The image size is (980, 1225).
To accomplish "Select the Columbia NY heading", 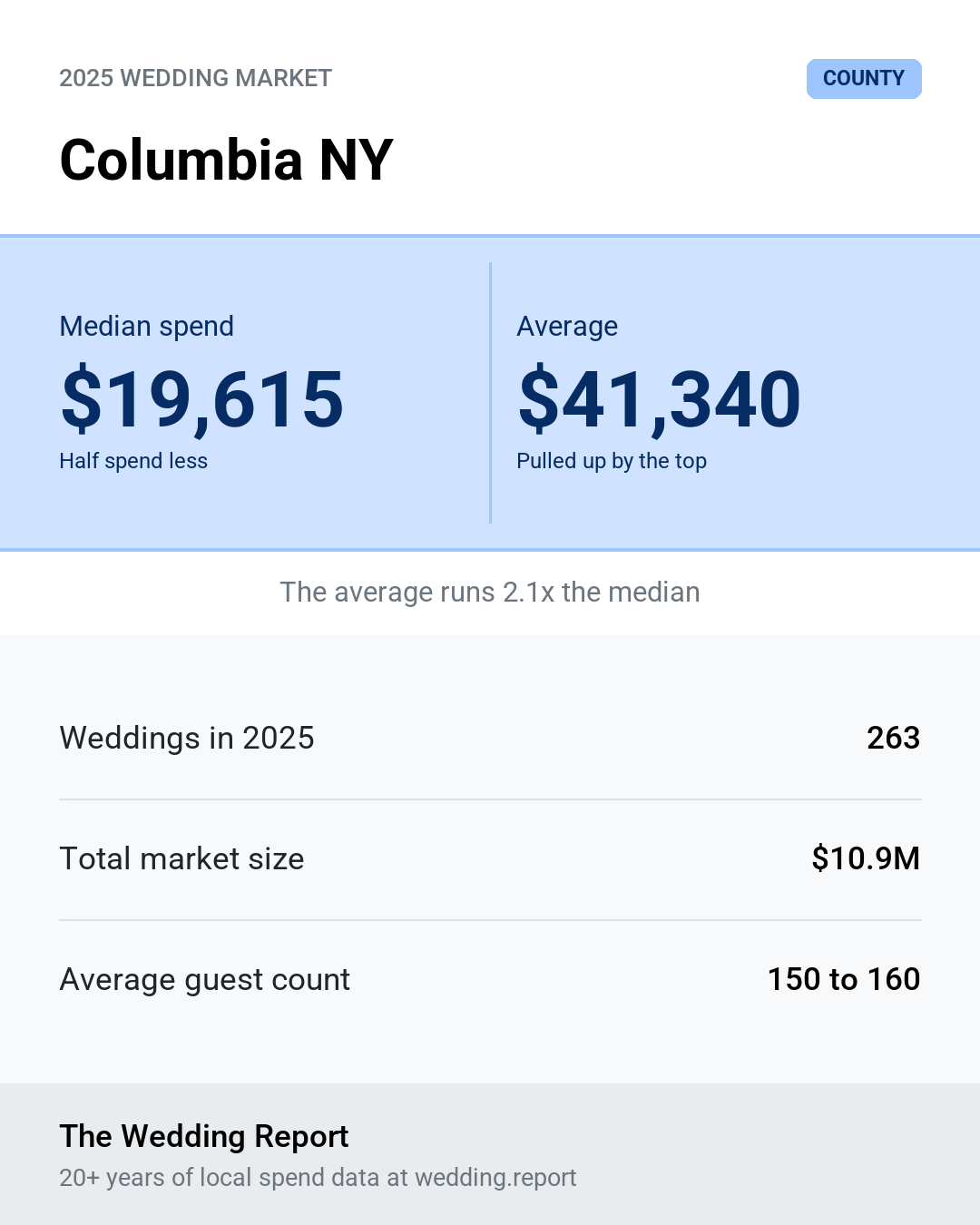I will click(x=226, y=160).
